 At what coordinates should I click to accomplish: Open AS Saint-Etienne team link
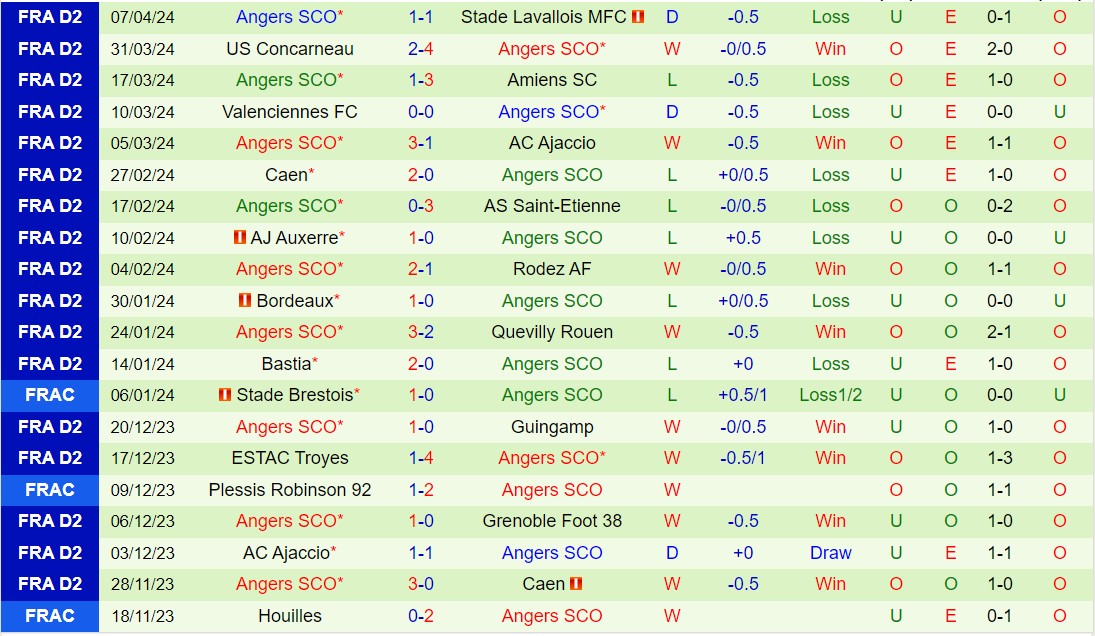click(x=552, y=206)
